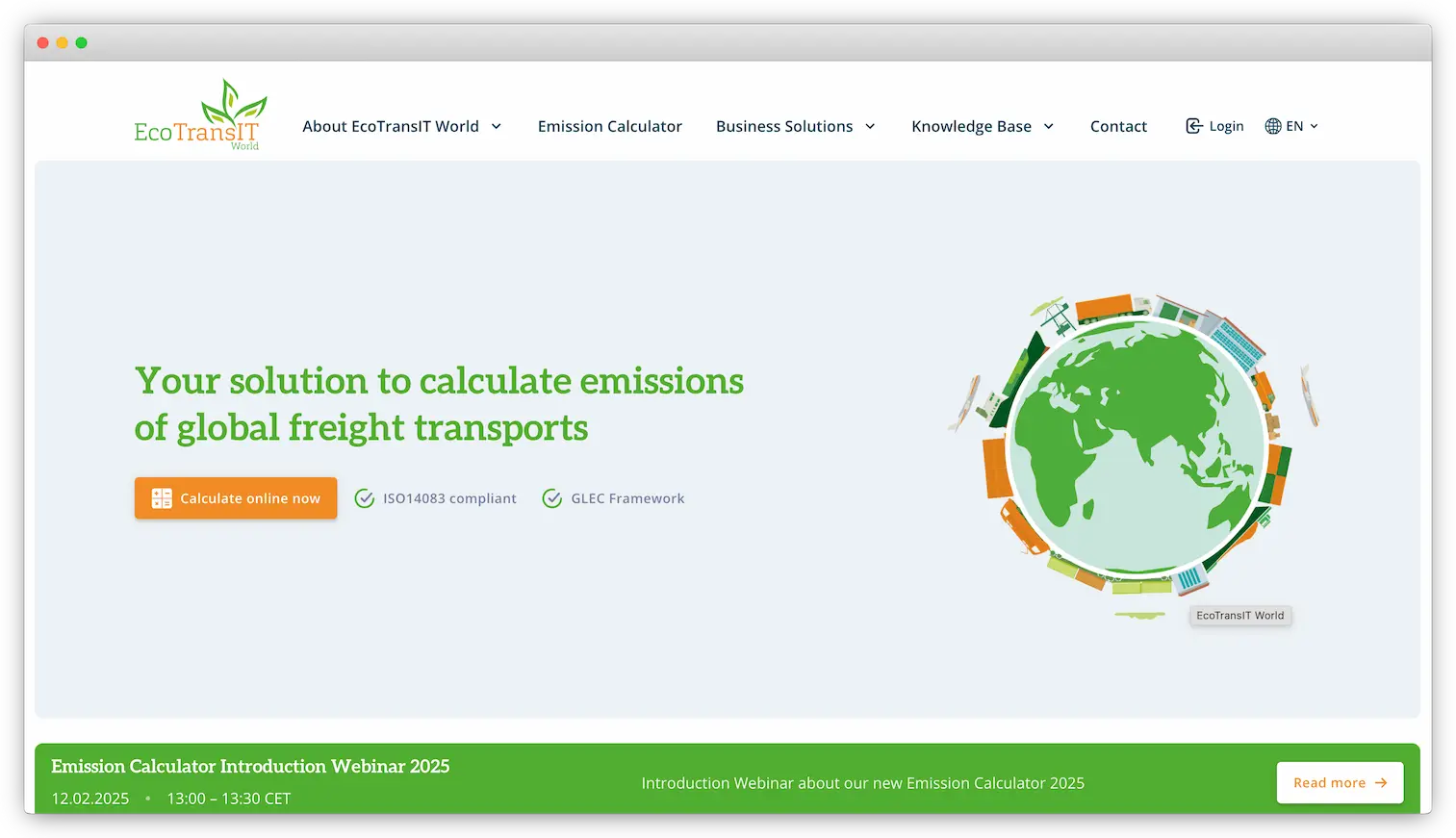Open the Business Solutions menu
The height and width of the screenshot is (838, 1456).
point(784,126)
